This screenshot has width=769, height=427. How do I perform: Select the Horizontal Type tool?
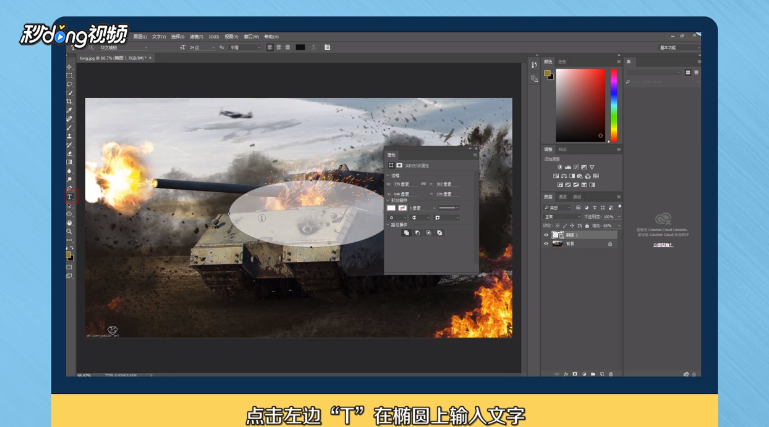pos(70,197)
